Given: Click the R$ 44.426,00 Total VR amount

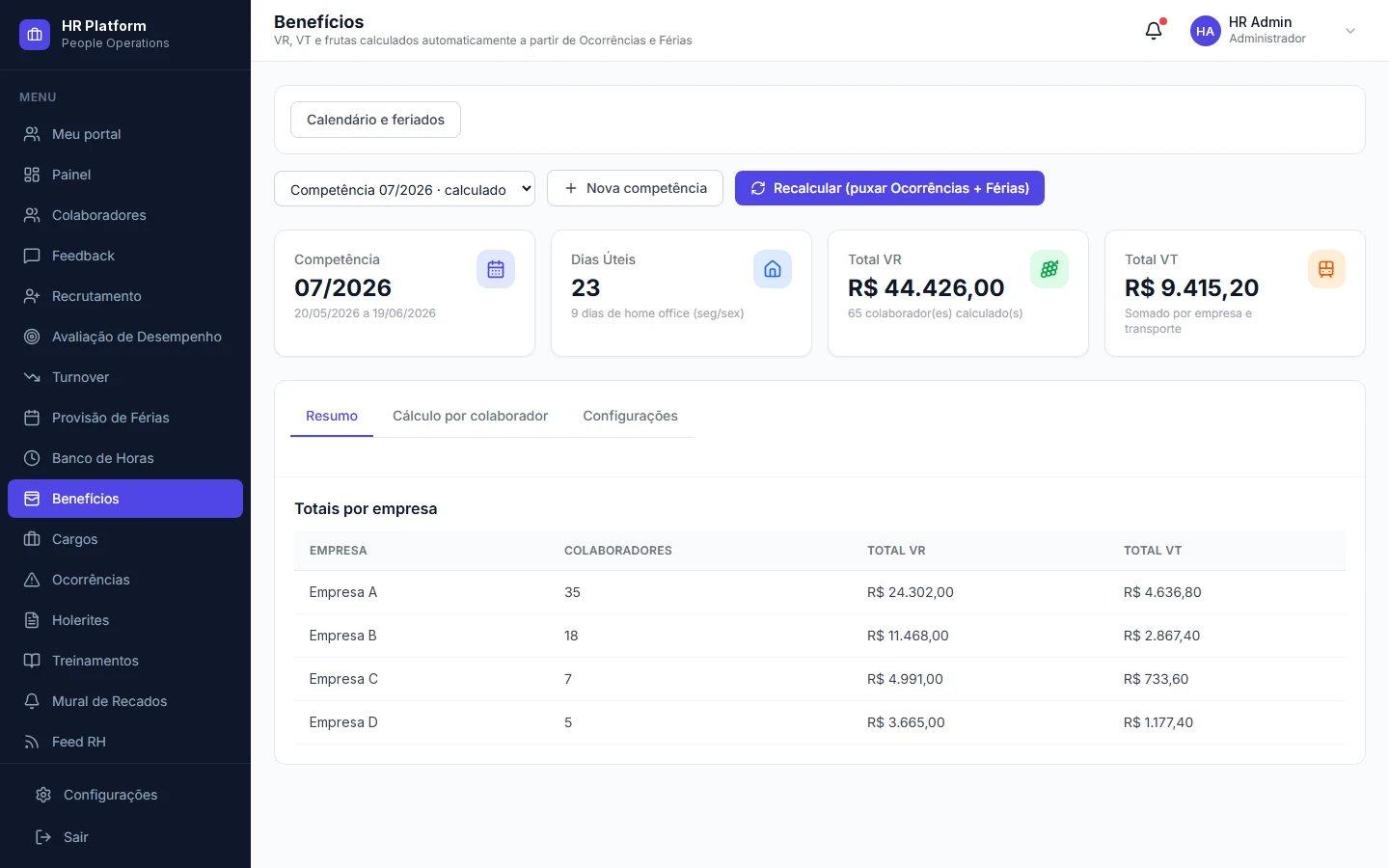Looking at the screenshot, I should coord(926,287).
